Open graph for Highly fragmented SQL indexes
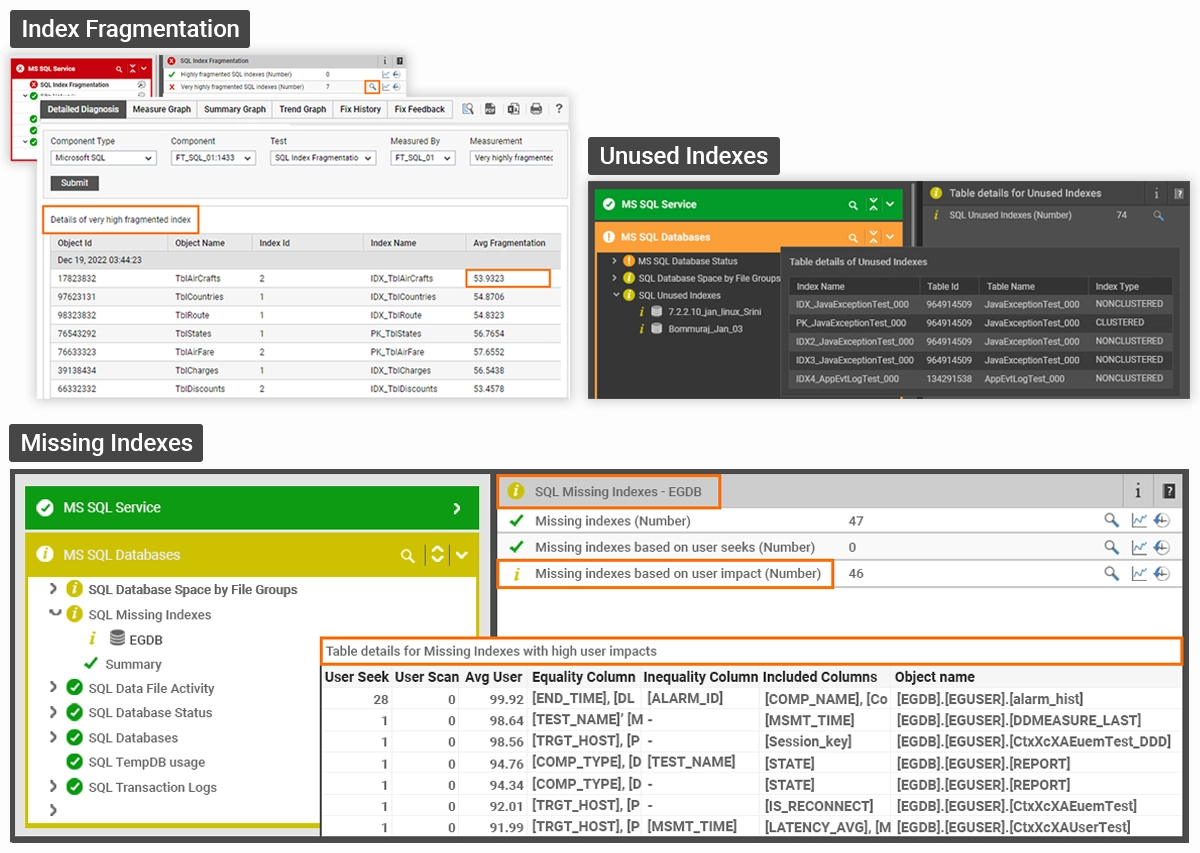 click(x=386, y=74)
